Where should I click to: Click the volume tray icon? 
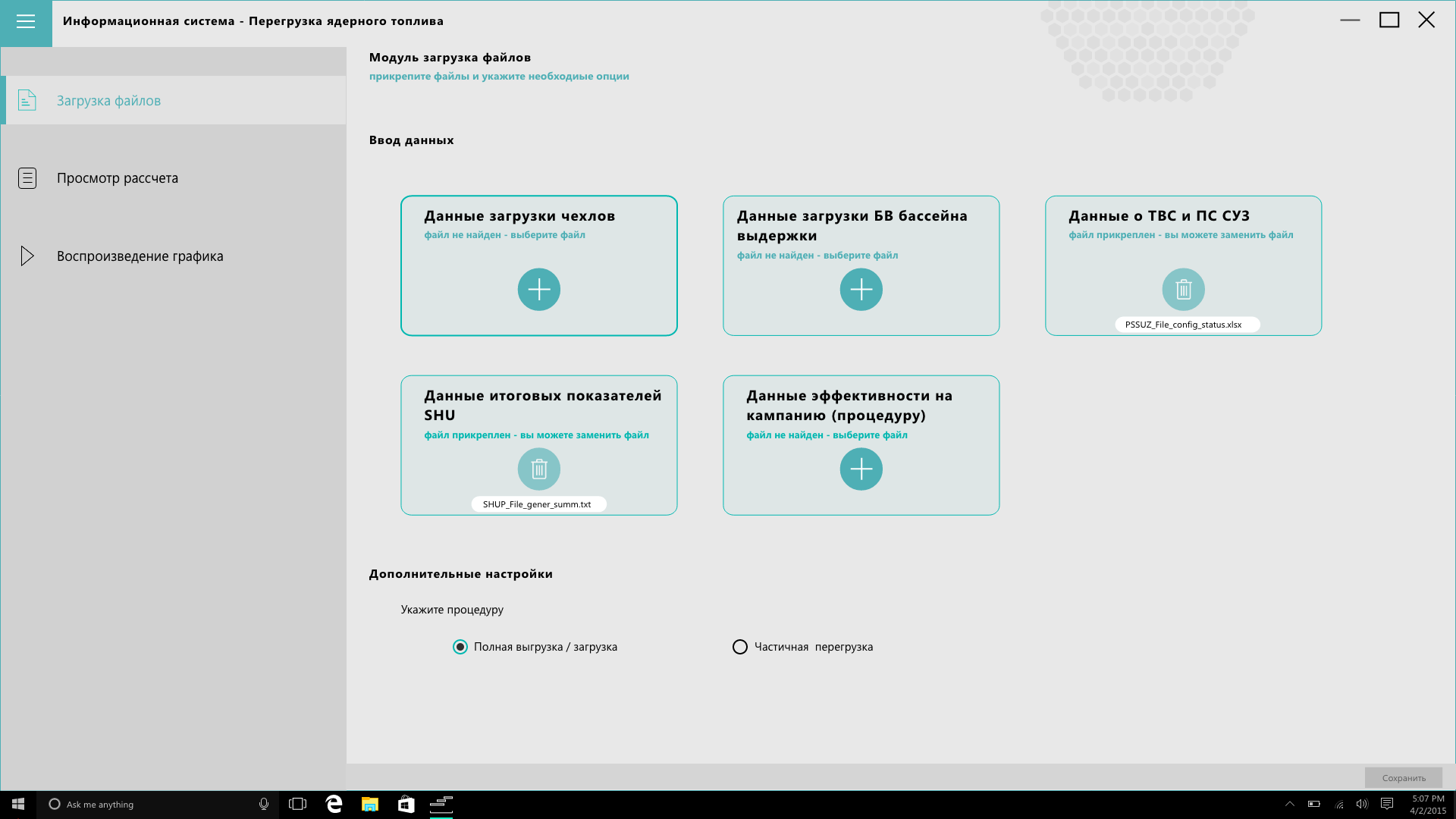(1362, 804)
